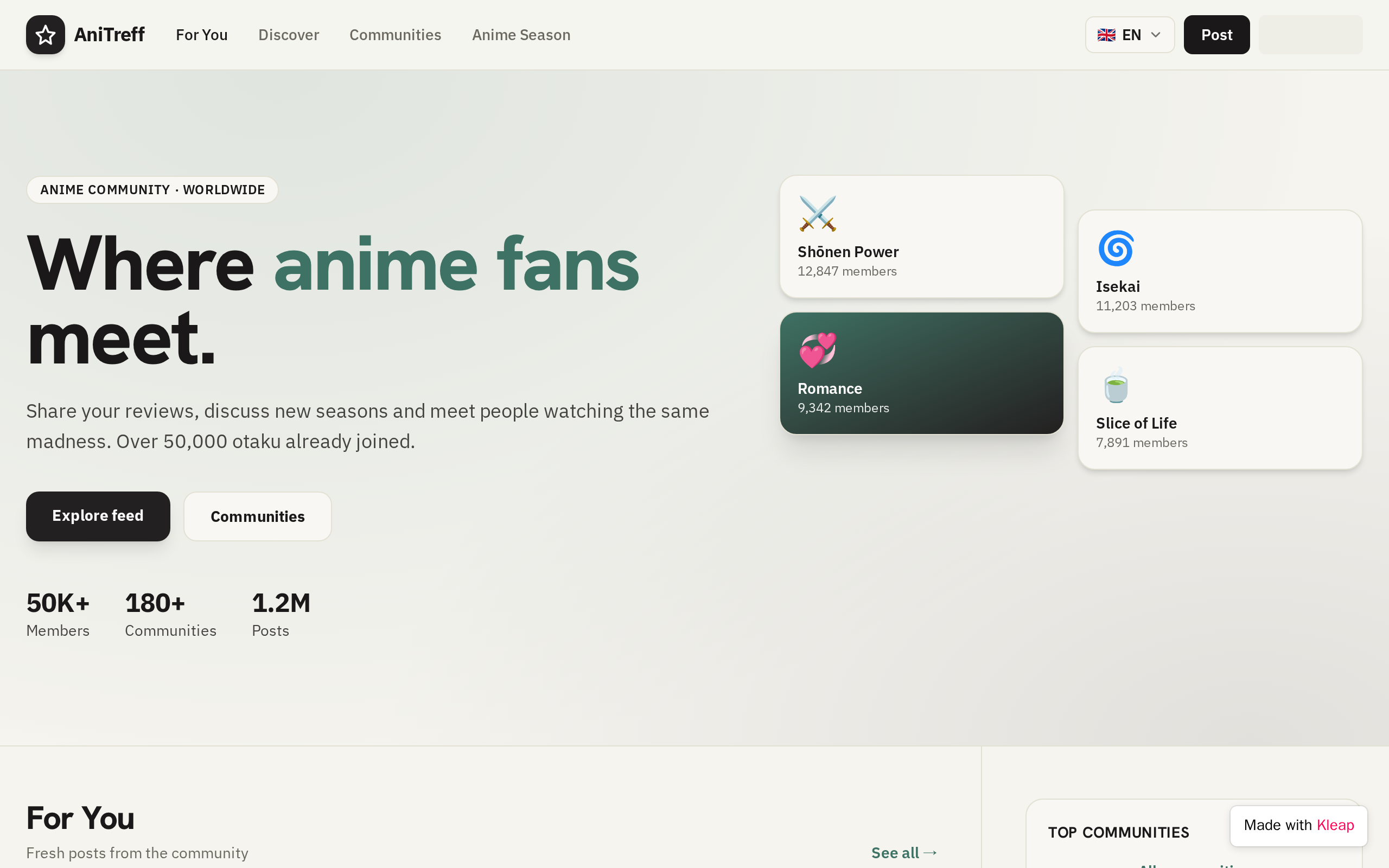Open the Communities nav item
Viewport: 1389px width, 868px height.
click(396, 35)
